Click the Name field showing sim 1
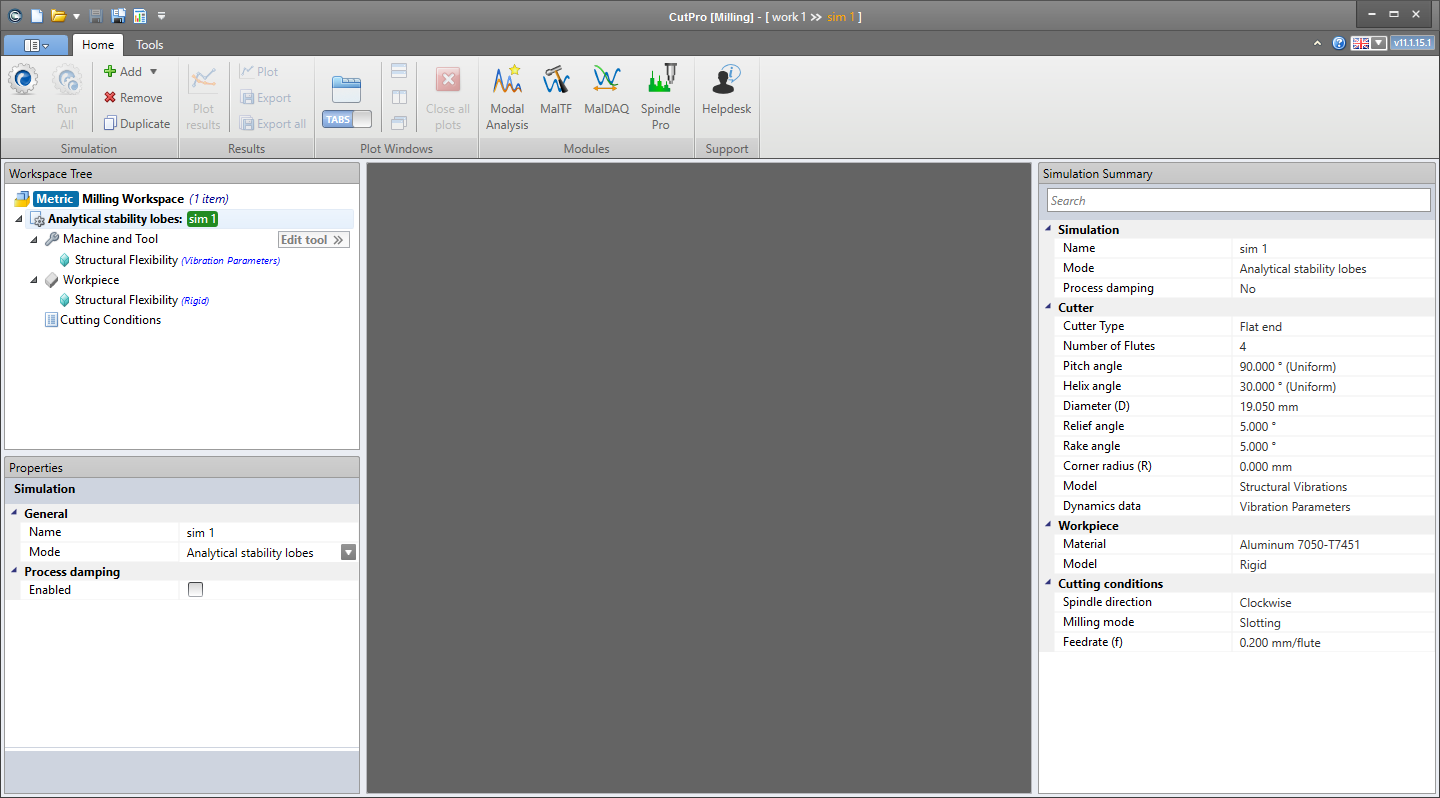The image size is (1440, 798). 268,533
